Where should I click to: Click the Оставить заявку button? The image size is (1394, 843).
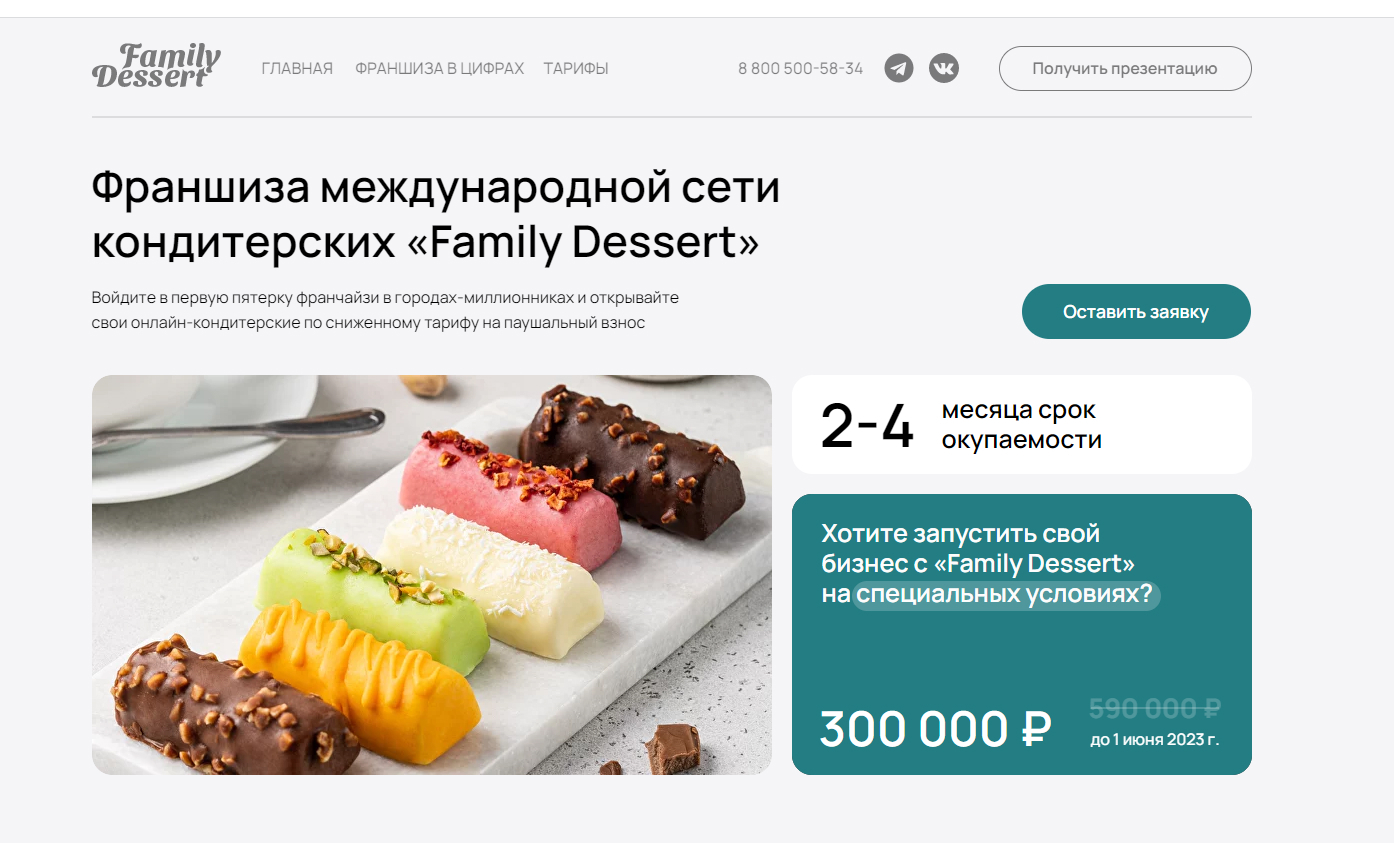(x=1136, y=311)
